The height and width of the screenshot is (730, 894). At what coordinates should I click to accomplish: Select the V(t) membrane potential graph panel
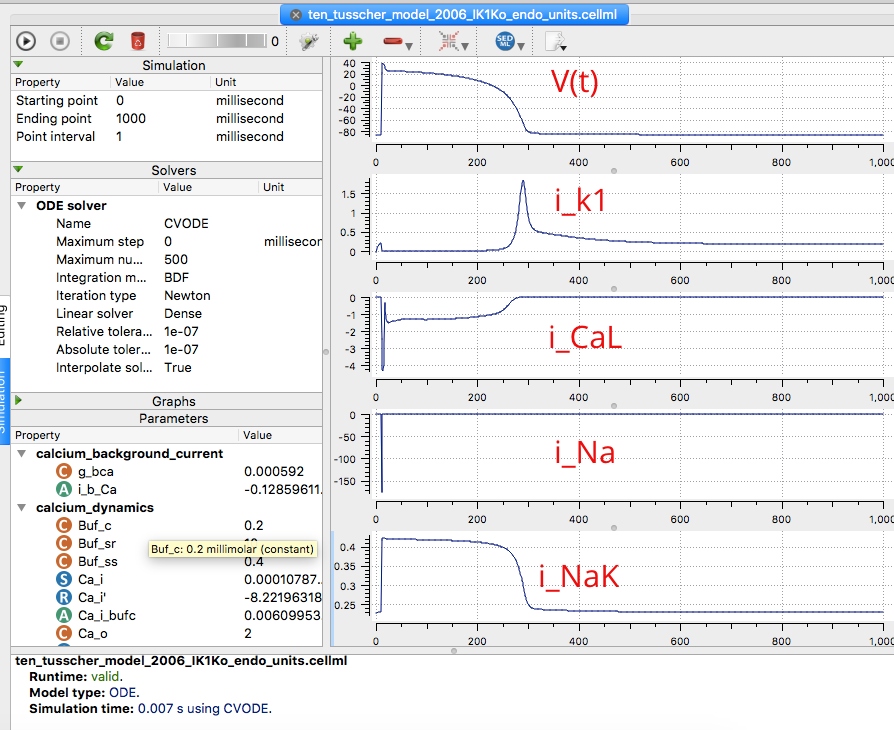pos(613,112)
